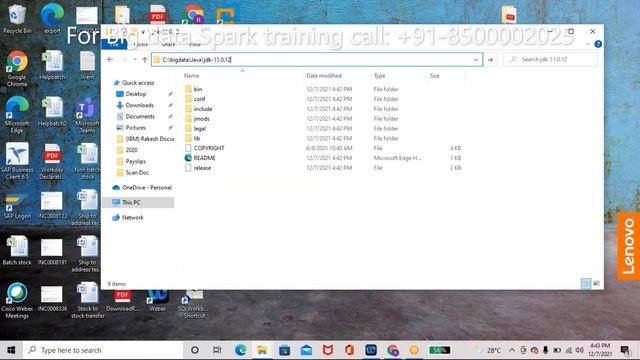Expand the address bar history chevron
This screenshot has width=640, height=360.
pyautogui.click(x=476, y=60)
